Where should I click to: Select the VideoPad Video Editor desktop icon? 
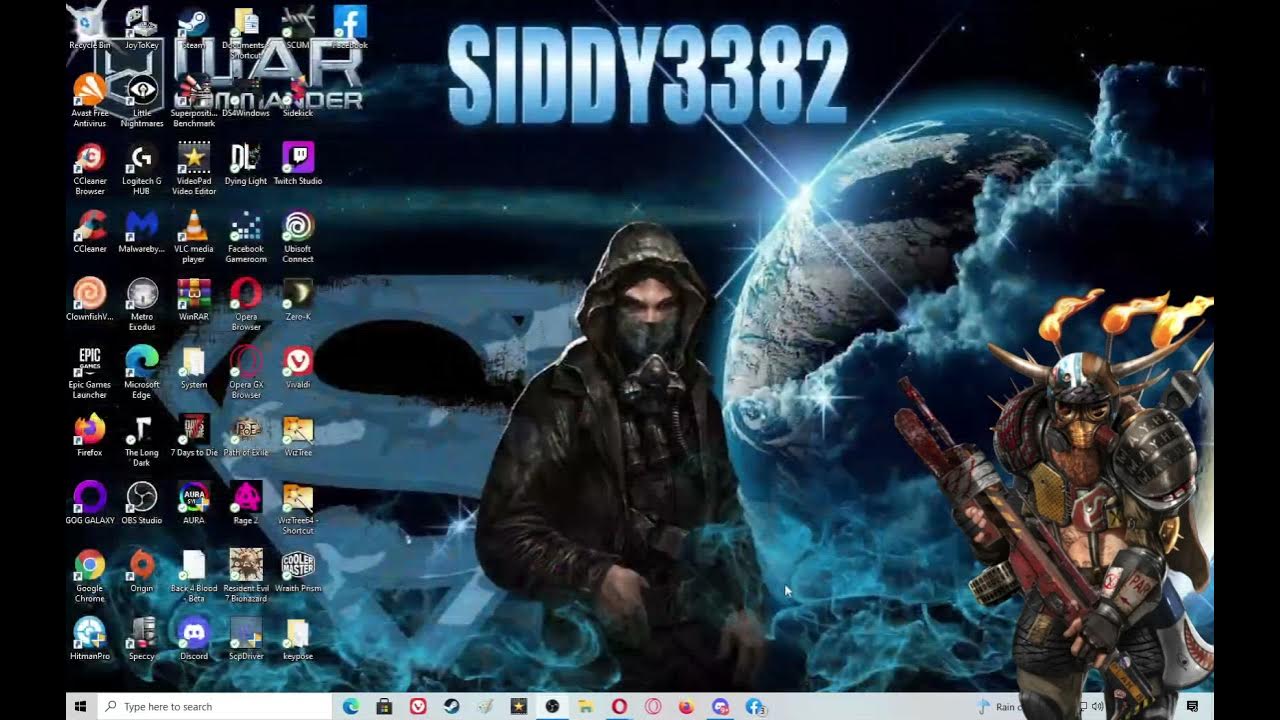pos(194,168)
